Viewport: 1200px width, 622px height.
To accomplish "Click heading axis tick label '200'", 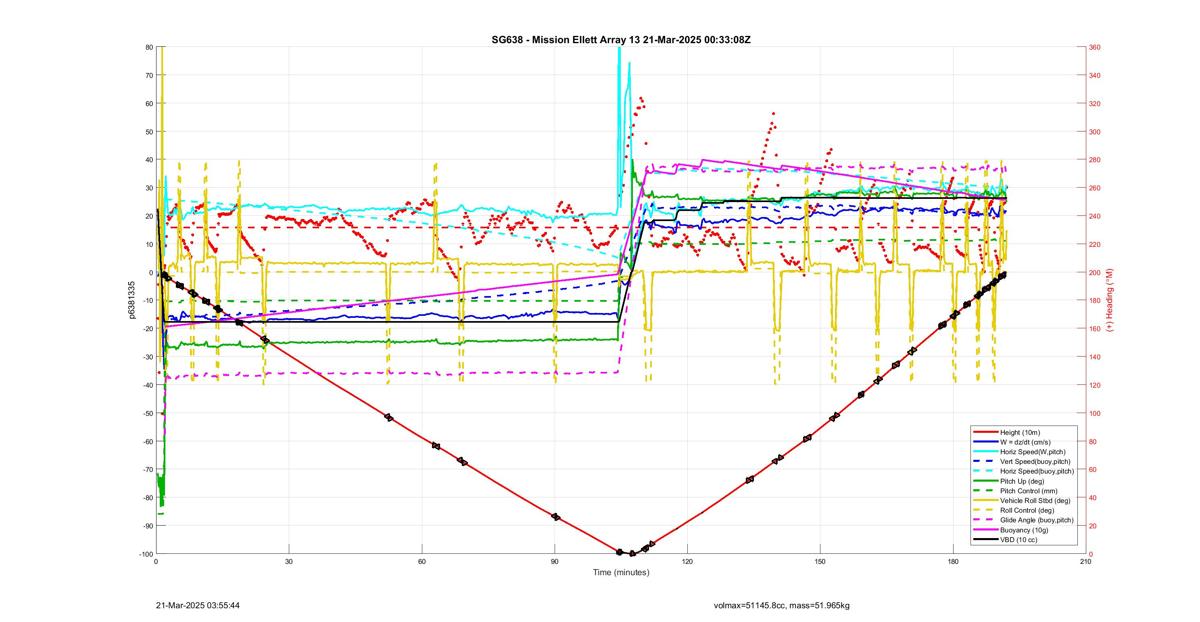I will (1094, 272).
